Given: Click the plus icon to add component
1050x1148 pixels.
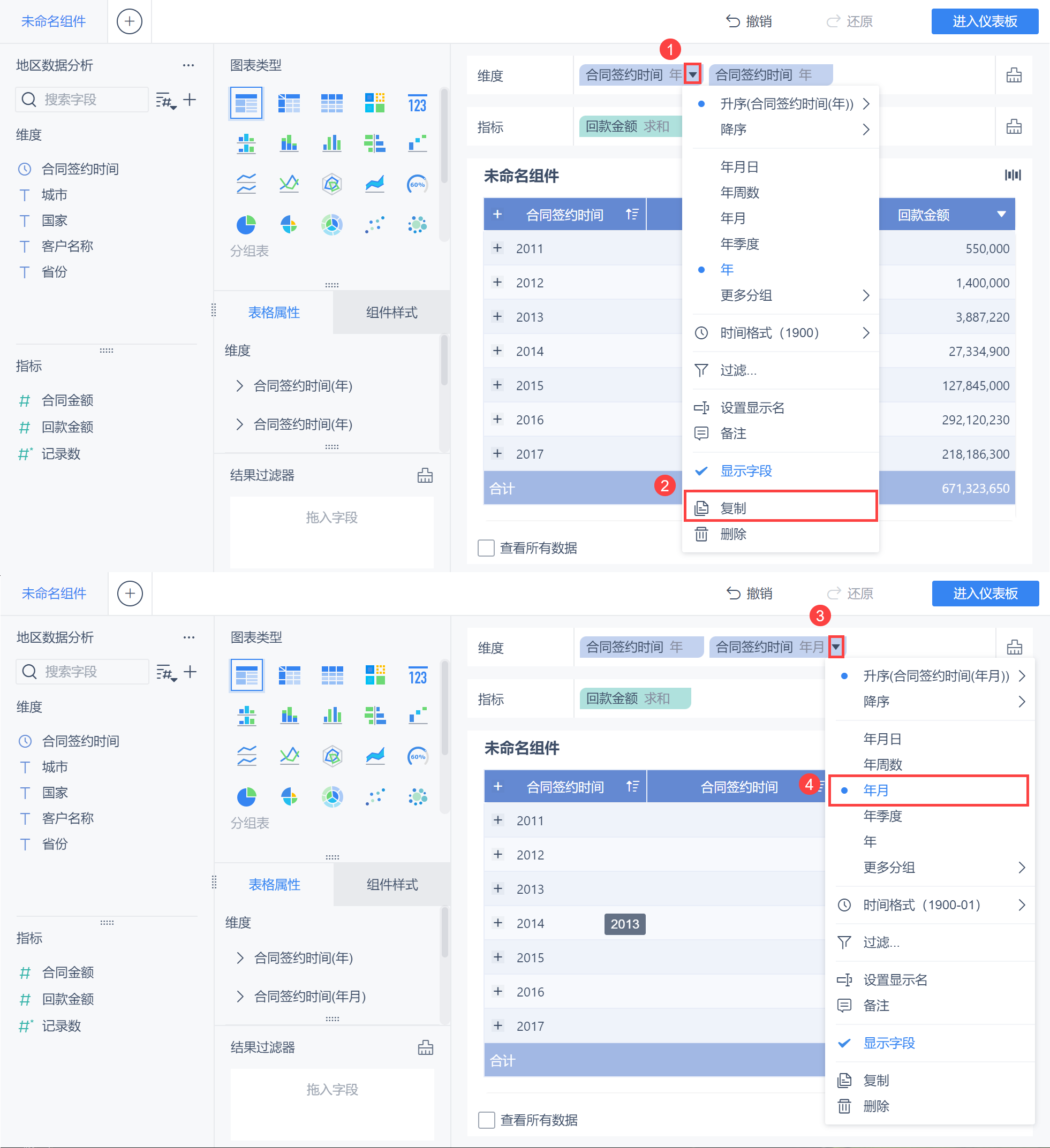Looking at the screenshot, I should coord(130,21).
